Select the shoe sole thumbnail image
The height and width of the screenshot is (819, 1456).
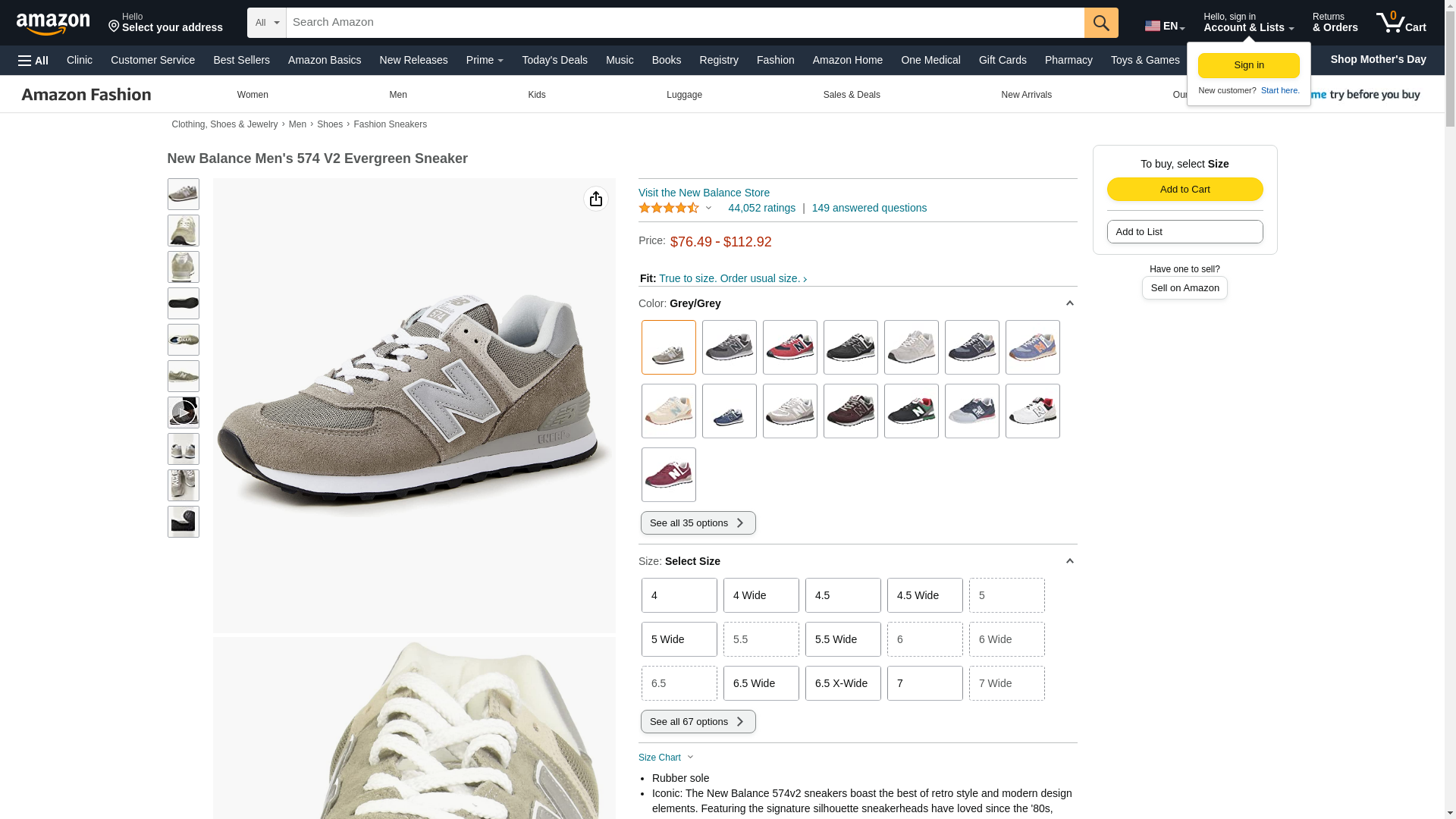[x=183, y=303]
